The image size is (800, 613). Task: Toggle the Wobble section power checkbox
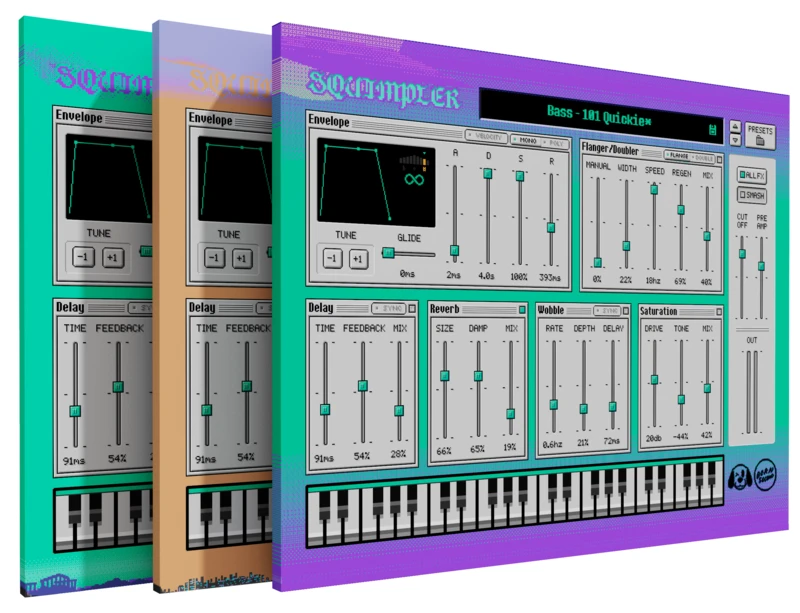pyautogui.click(x=626, y=310)
